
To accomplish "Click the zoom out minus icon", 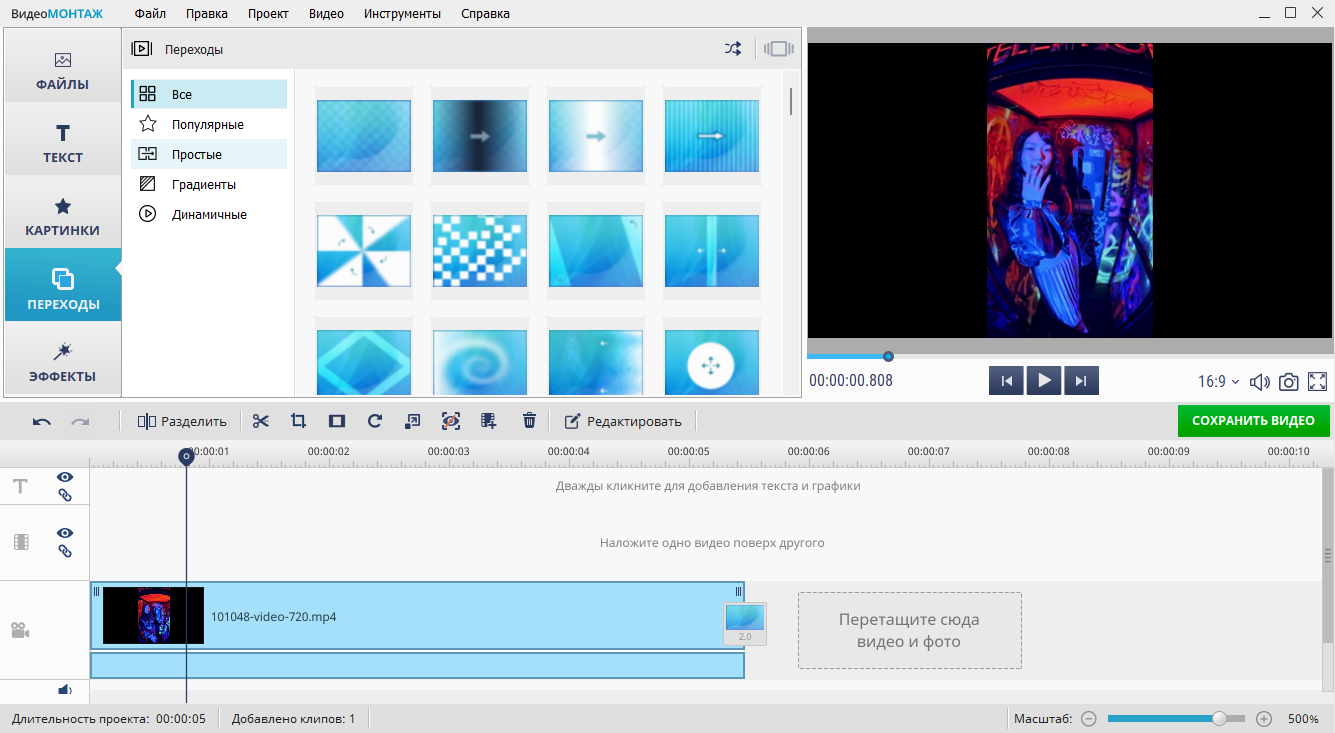I will [1089, 719].
